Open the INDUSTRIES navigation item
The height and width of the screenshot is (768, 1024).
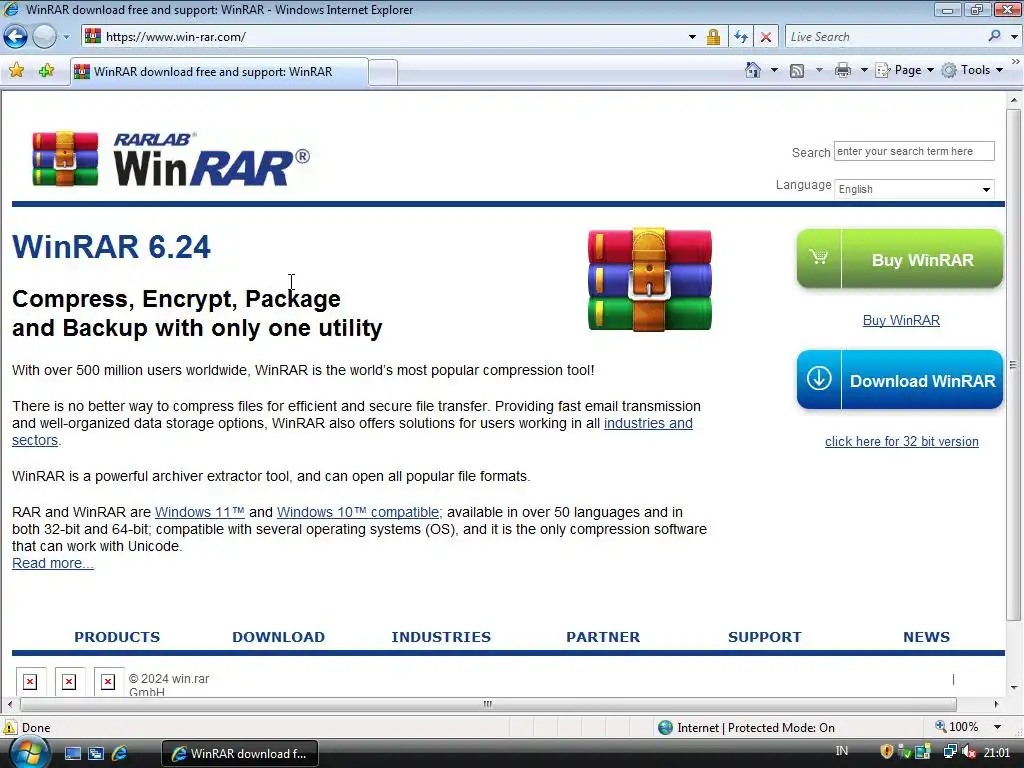[x=441, y=637]
